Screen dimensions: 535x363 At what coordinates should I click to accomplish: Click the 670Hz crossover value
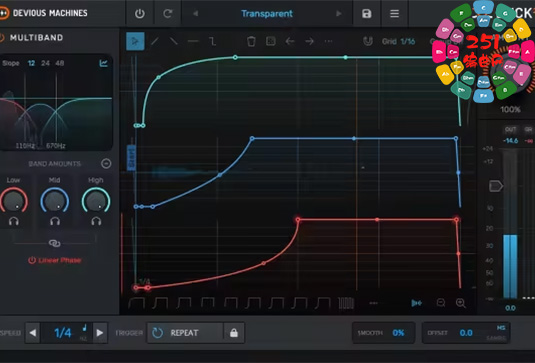tap(56, 146)
